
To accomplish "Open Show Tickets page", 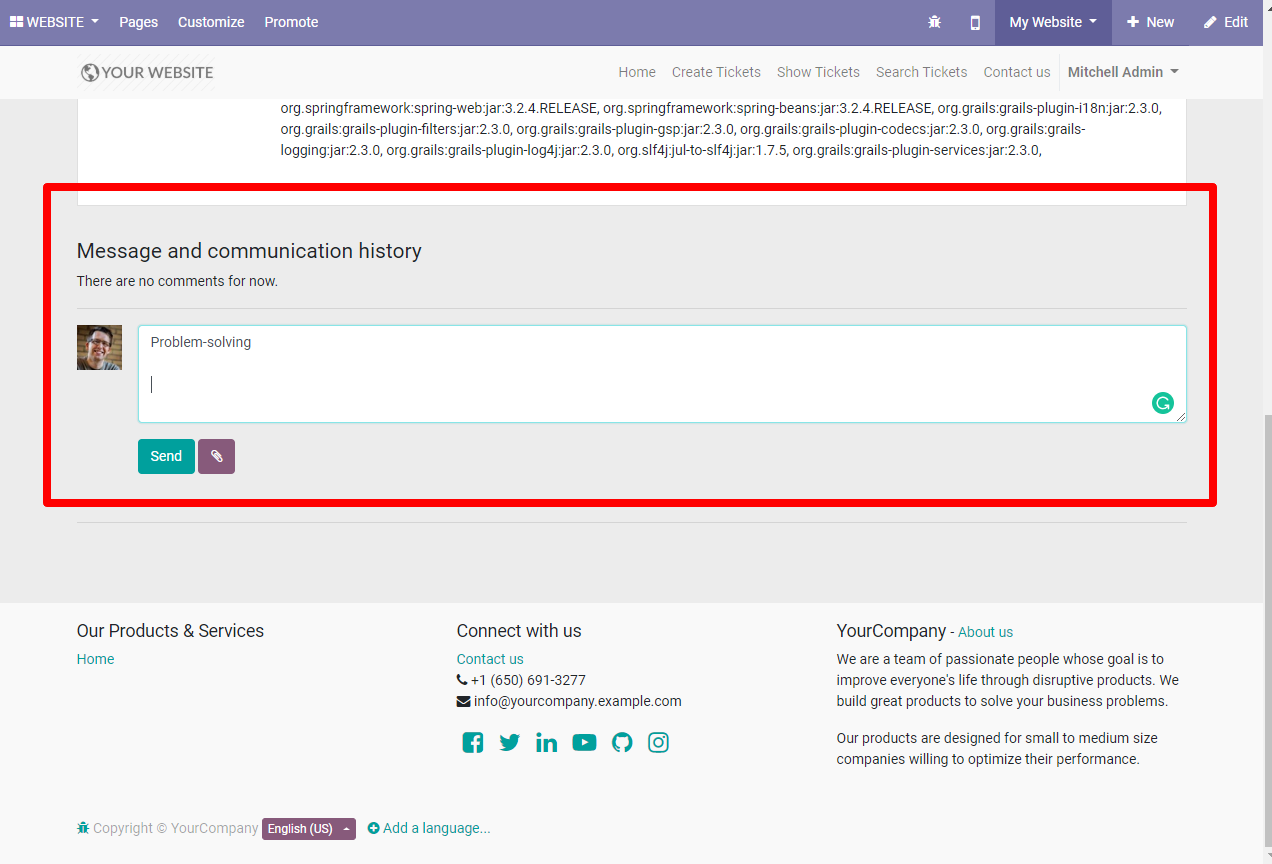I will (818, 72).
